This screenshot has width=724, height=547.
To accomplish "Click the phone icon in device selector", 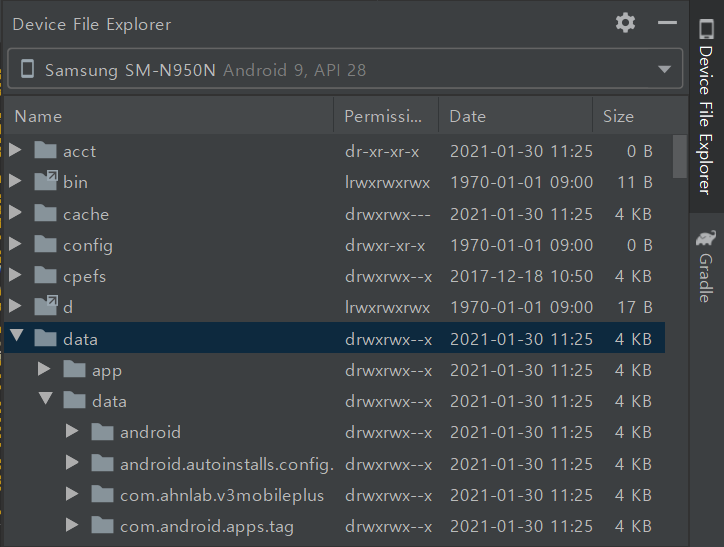I will [28, 69].
